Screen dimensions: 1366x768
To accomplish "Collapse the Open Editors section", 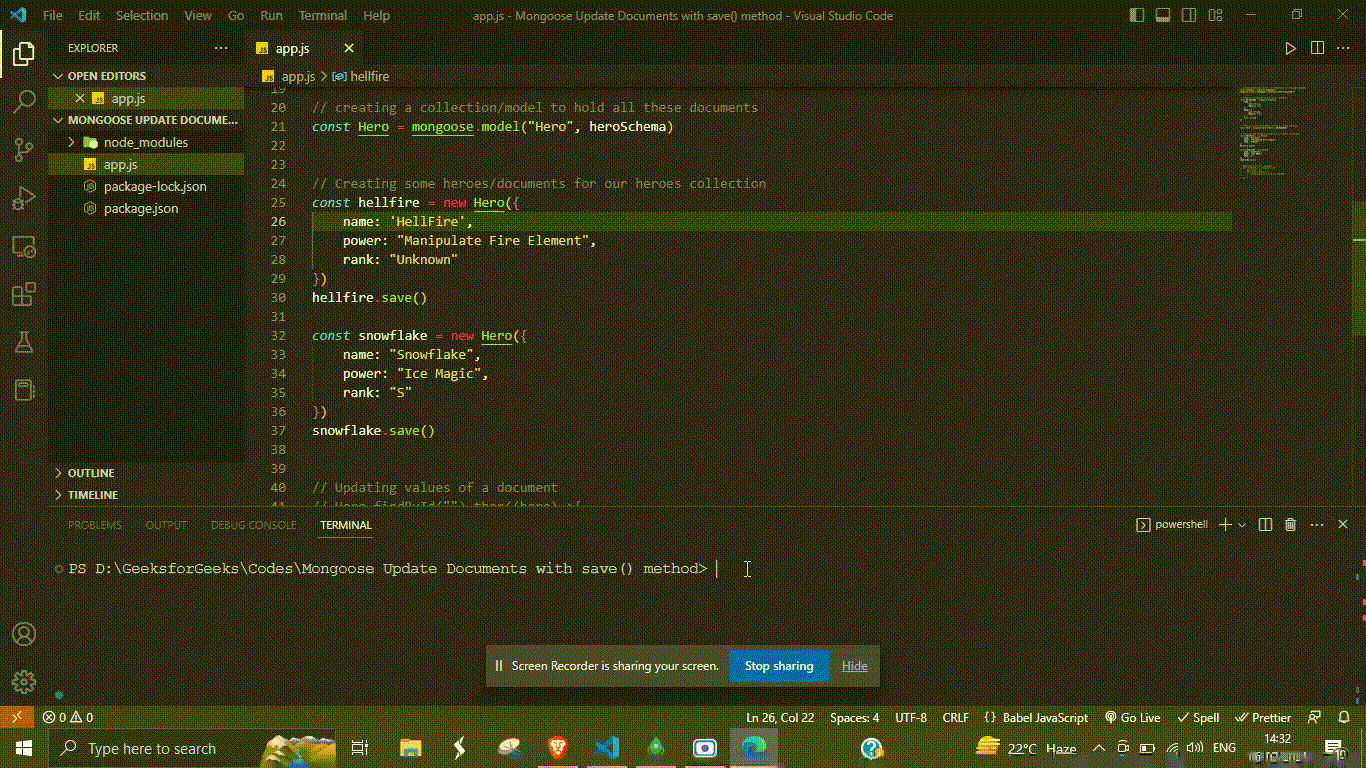I will click(x=146, y=76).
